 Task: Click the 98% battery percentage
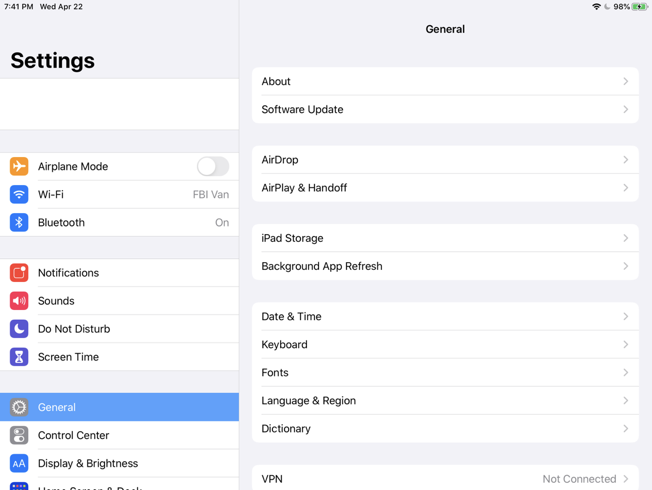tap(621, 7)
